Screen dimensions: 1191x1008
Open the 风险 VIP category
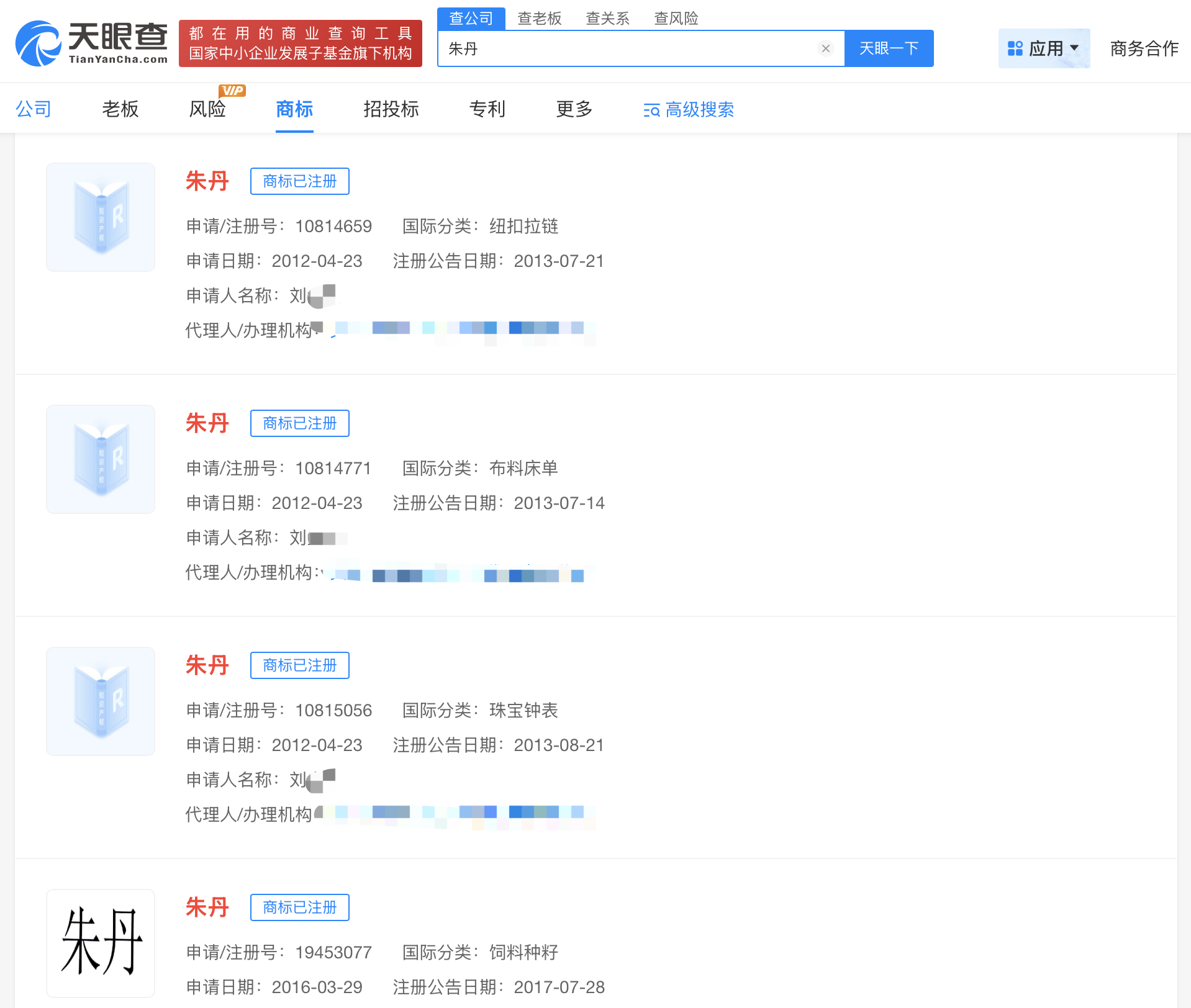[x=207, y=109]
